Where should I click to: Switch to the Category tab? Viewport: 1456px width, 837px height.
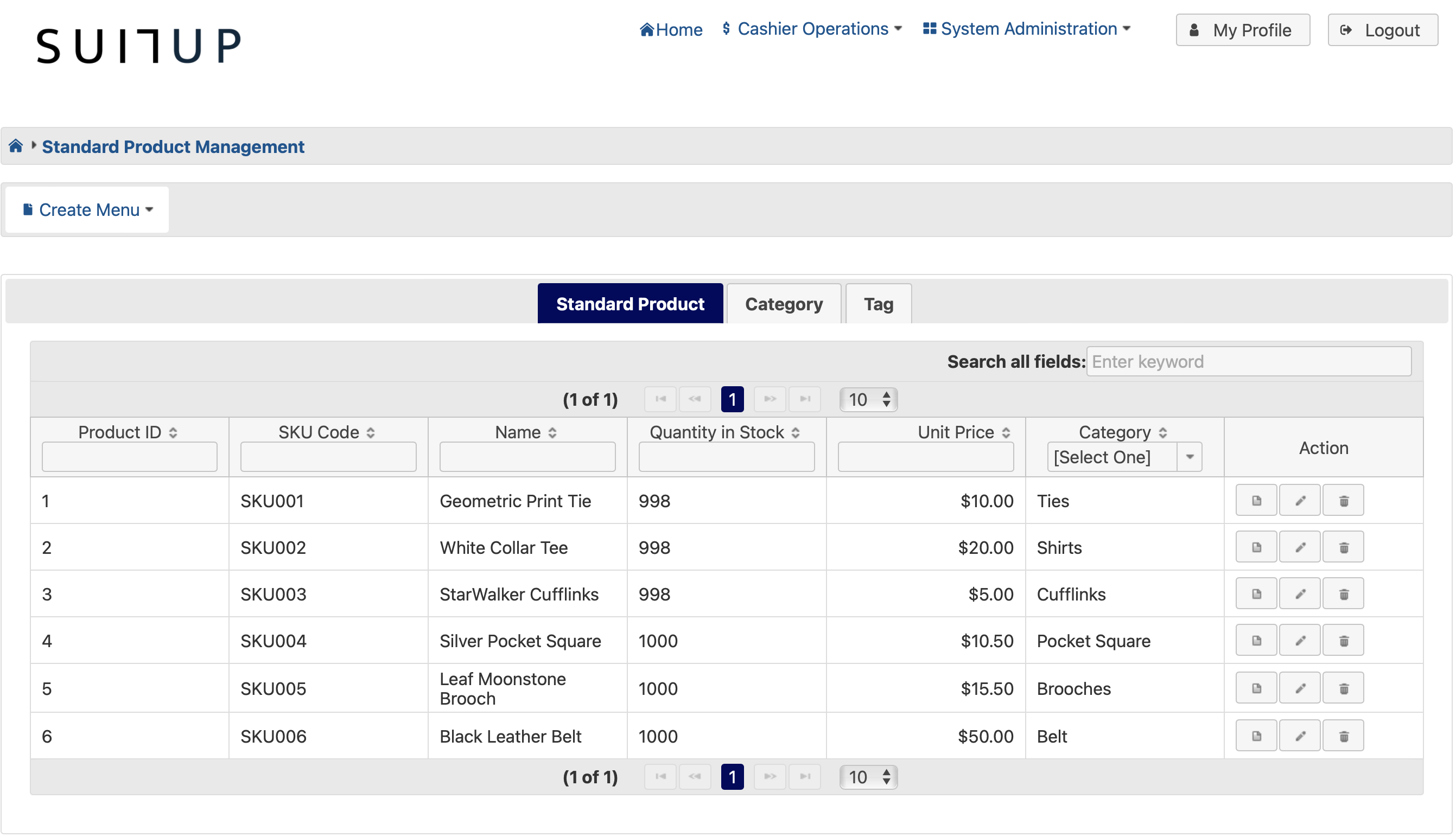(x=783, y=304)
